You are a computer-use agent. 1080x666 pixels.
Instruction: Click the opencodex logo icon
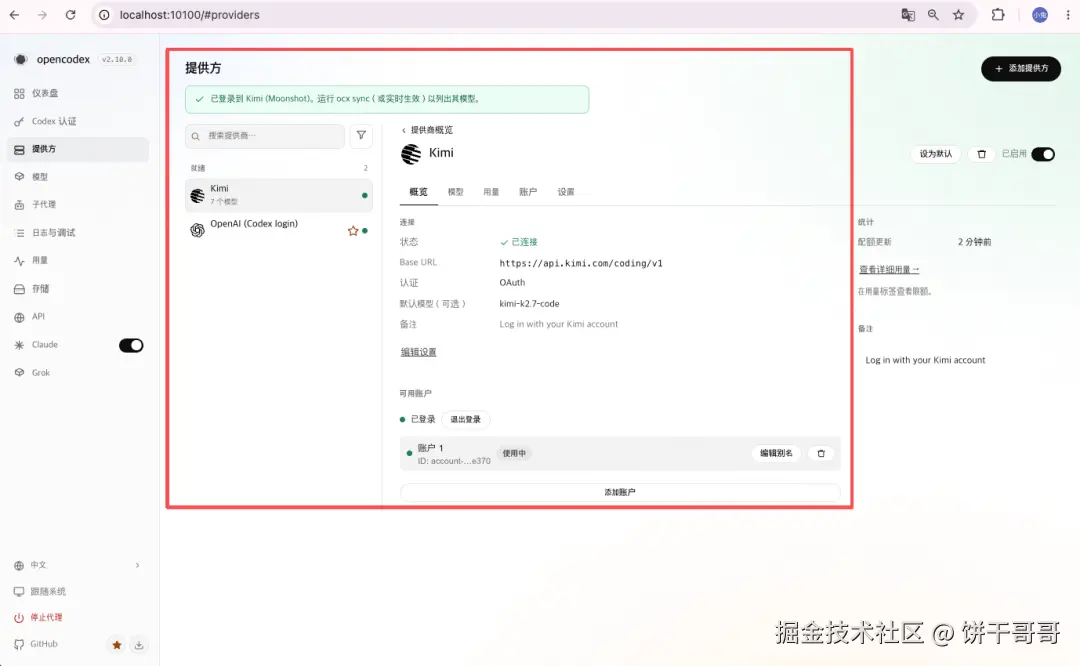(x=21, y=59)
